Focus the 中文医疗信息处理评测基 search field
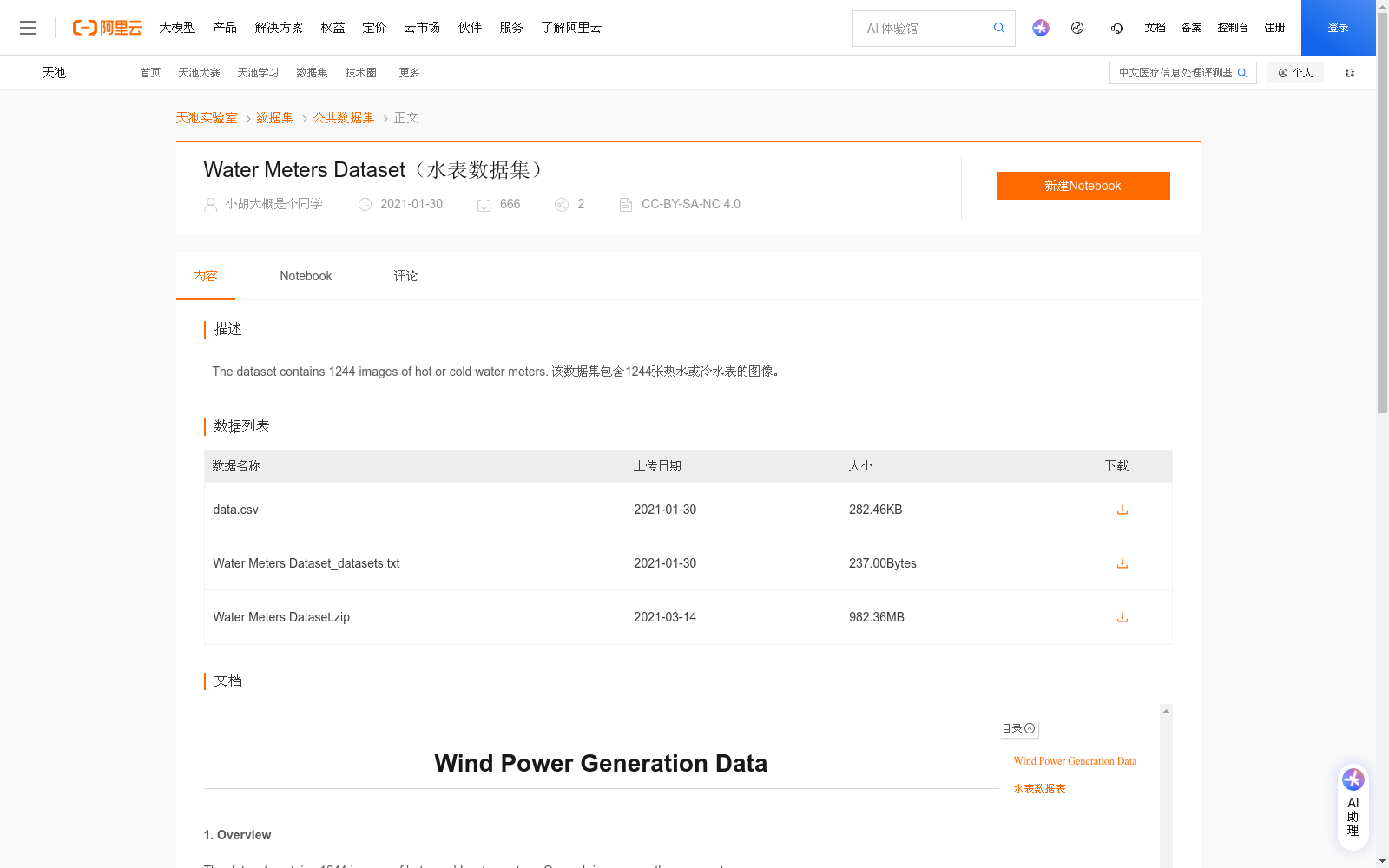Viewport: 1389px width, 868px height. (1174, 73)
